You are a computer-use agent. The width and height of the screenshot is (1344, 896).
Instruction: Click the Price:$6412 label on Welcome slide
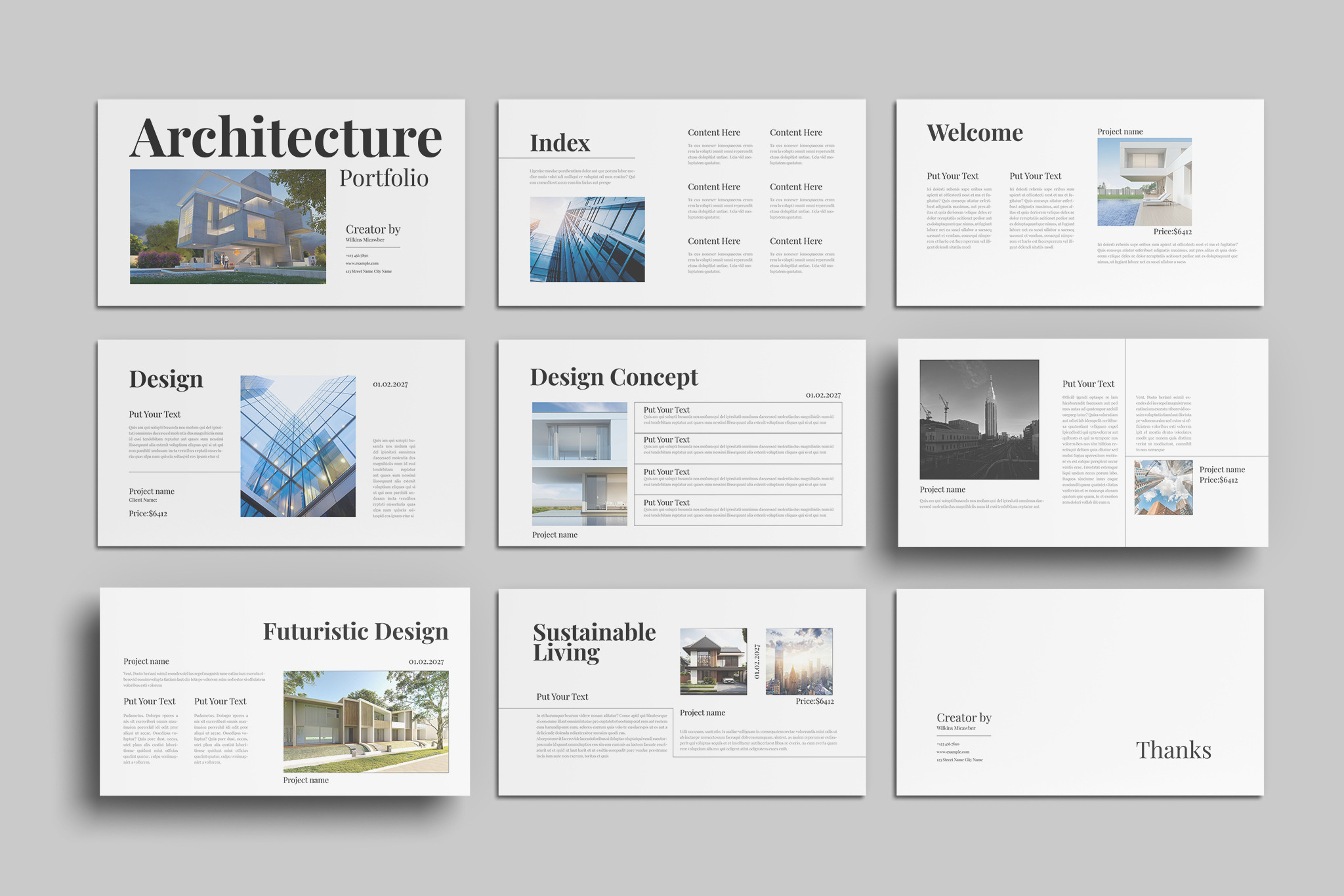click(1173, 232)
